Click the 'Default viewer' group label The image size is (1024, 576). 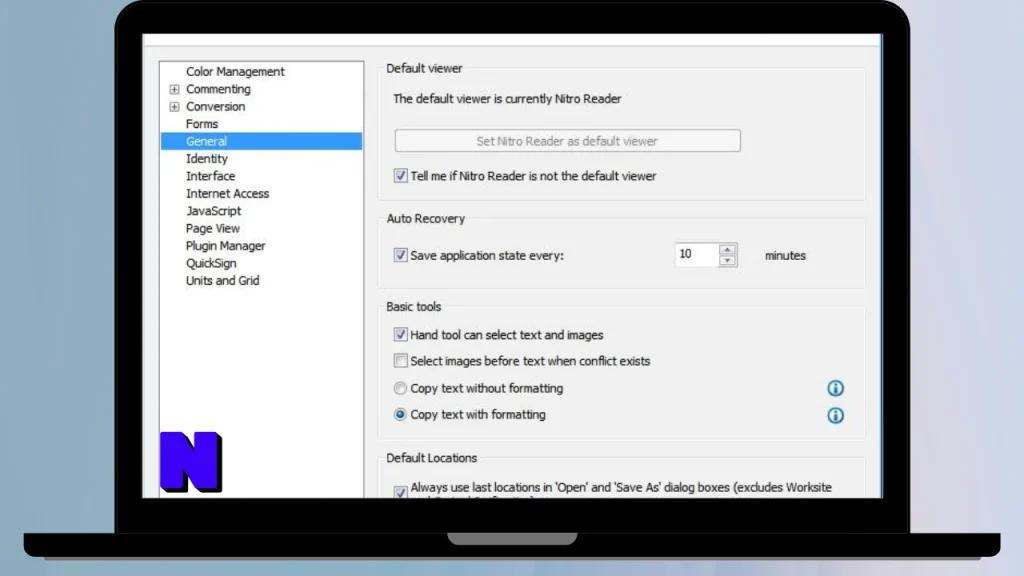pyautogui.click(x=424, y=68)
